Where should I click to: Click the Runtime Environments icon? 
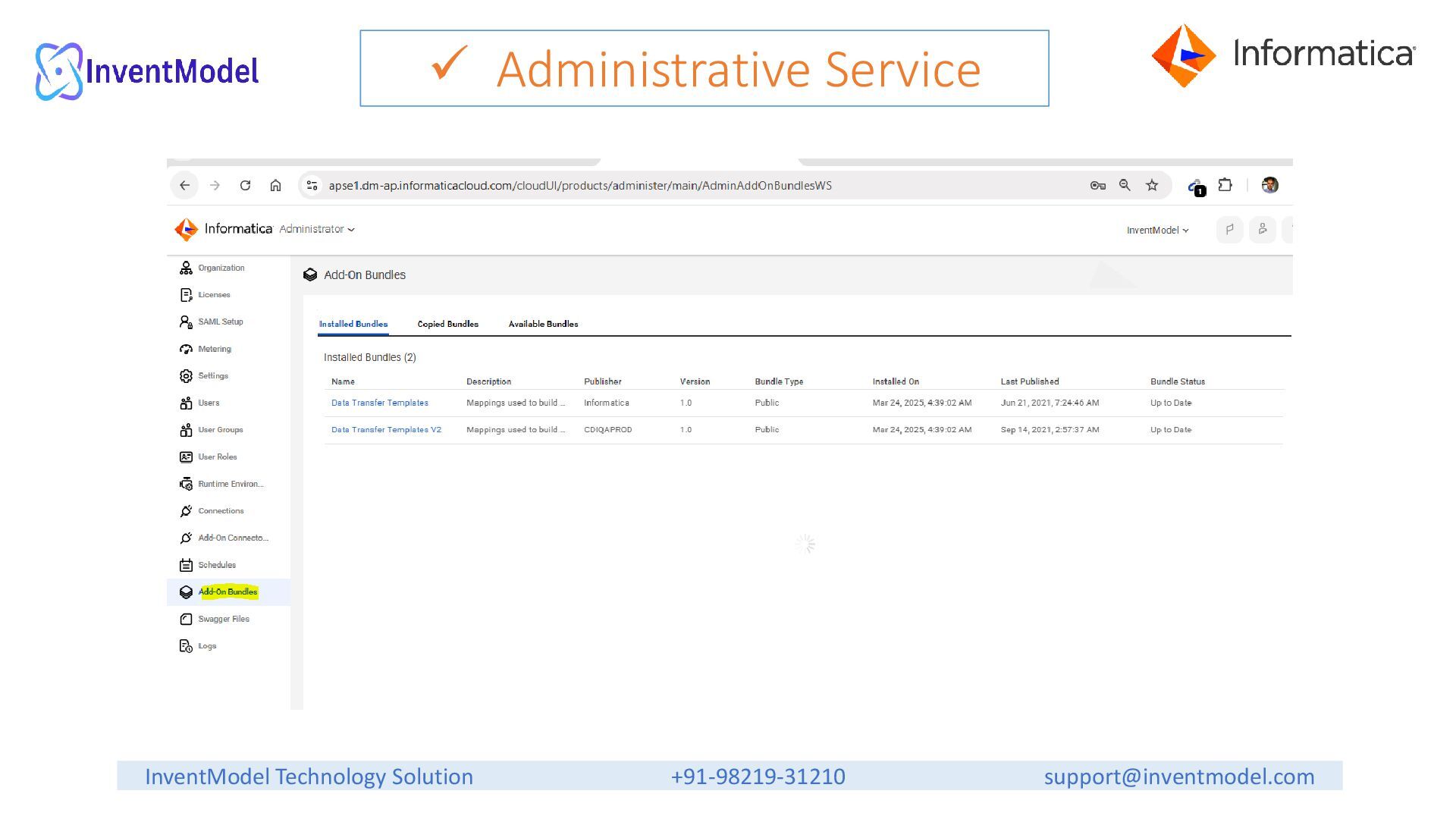click(186, 484)
